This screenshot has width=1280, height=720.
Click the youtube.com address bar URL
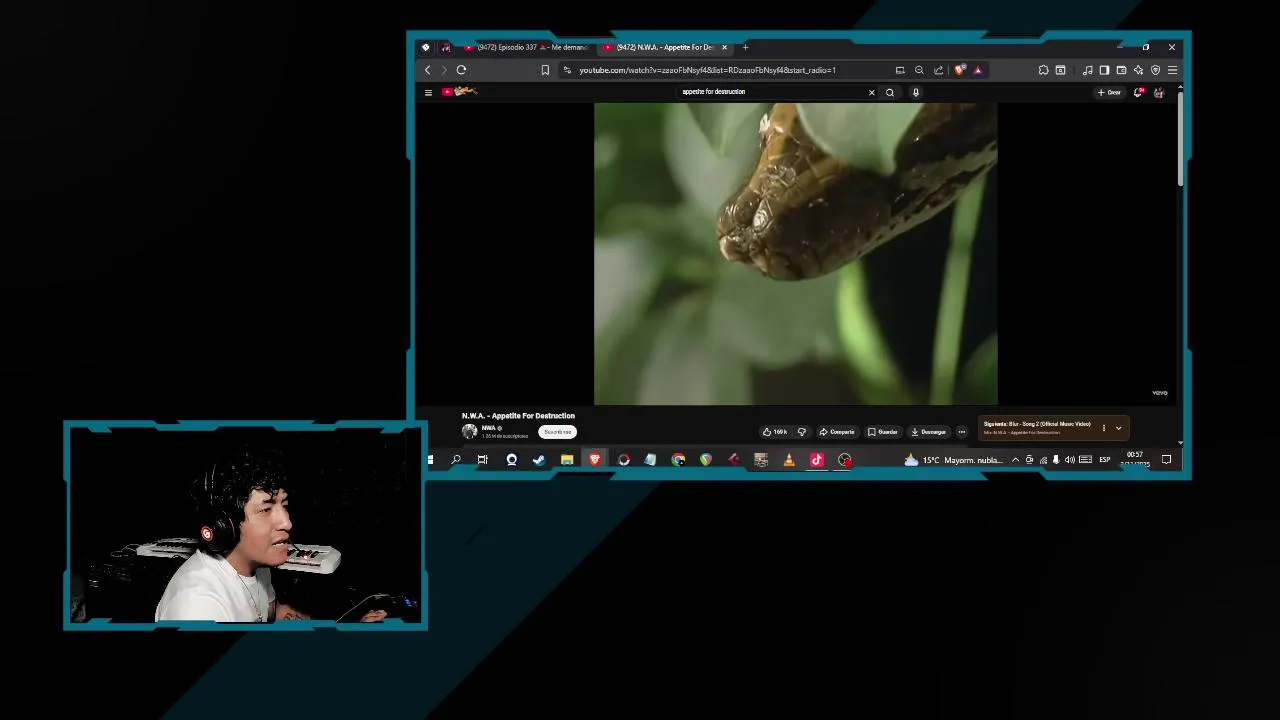[x=707, y=70]
